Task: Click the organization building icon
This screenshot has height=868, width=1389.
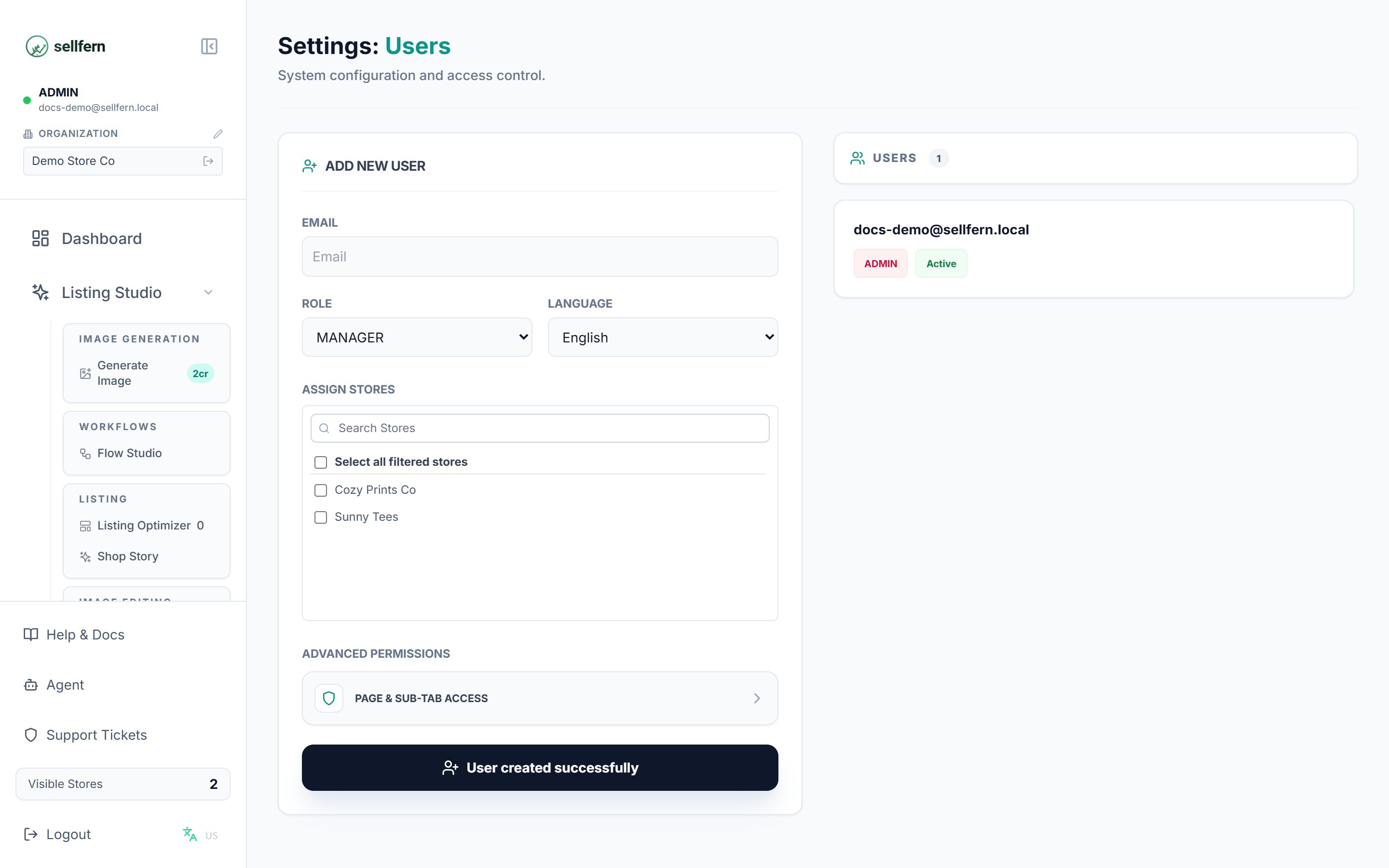Action: coord(27,134)
